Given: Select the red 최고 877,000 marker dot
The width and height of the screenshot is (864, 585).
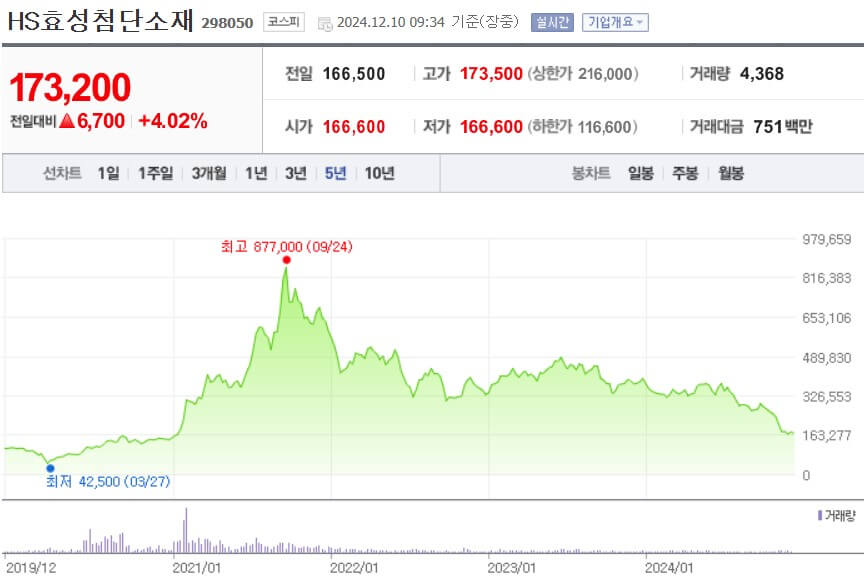Looking at the screenshot, I should [285, 259].
